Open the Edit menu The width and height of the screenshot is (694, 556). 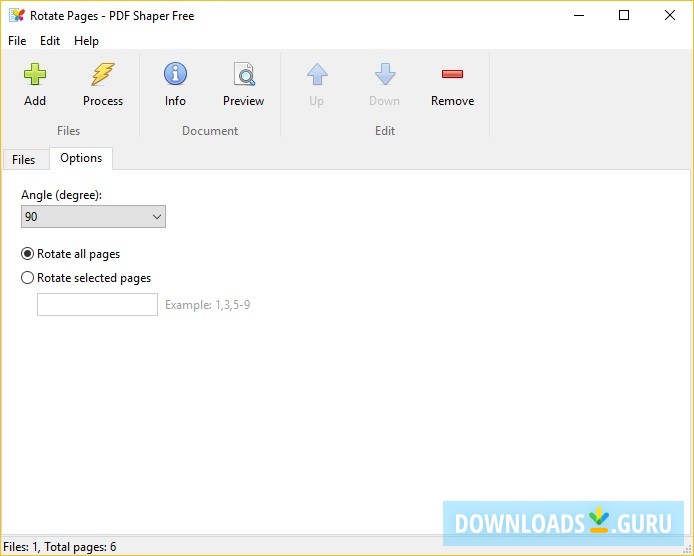pyautogui.click(x=50, y=41)
